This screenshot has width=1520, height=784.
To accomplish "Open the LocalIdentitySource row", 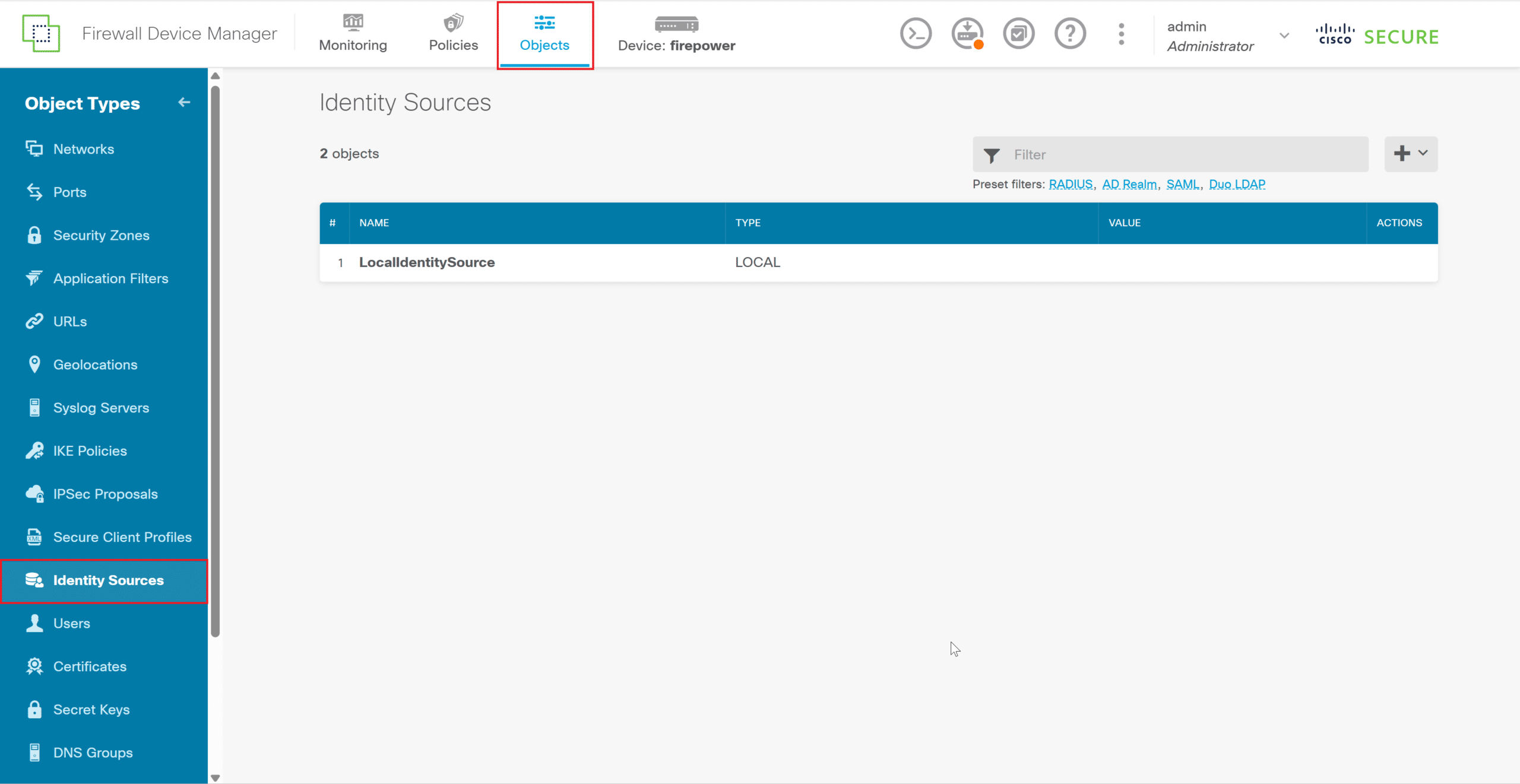I will (426, 262).
